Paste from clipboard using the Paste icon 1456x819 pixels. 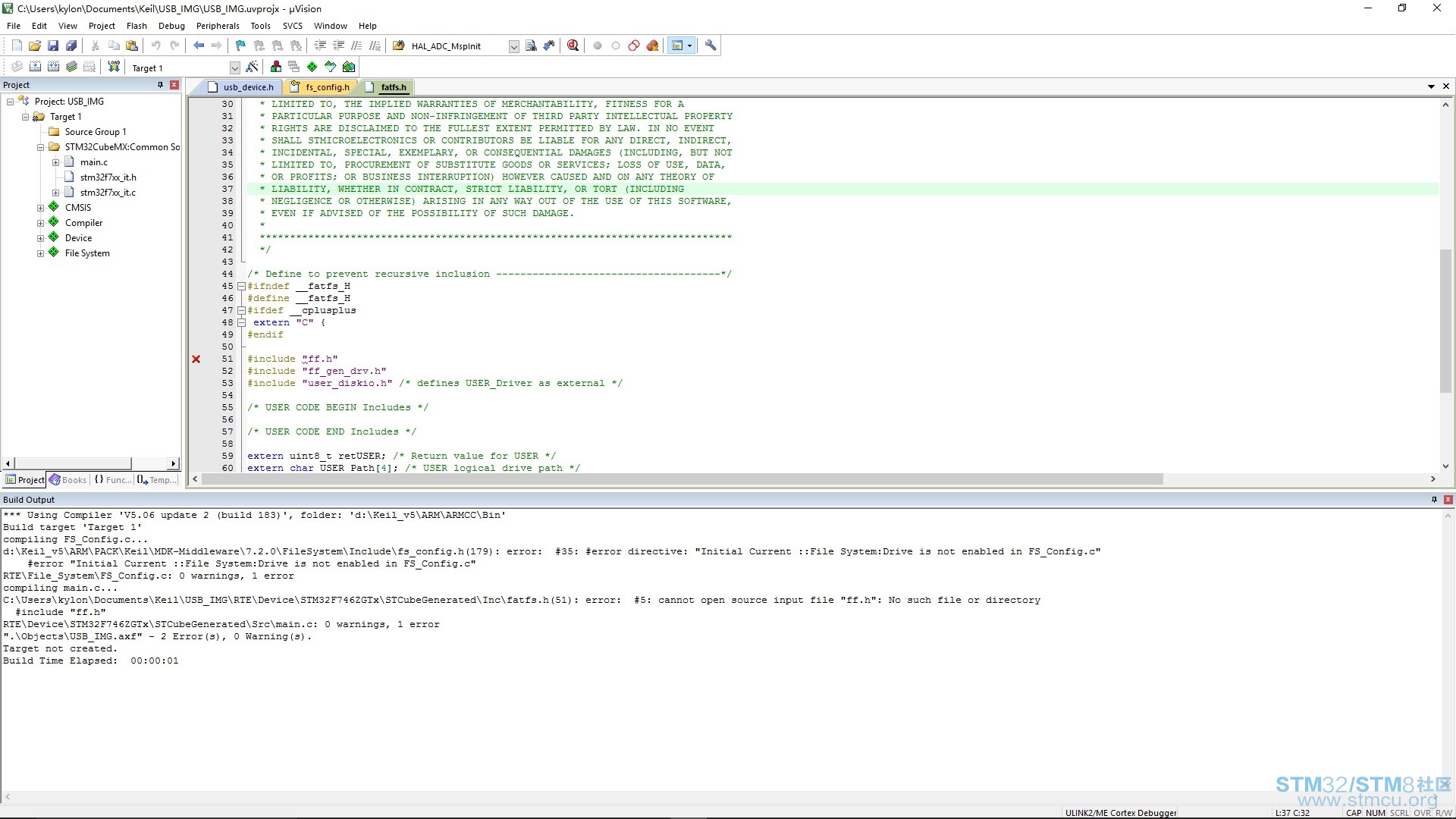132,45
